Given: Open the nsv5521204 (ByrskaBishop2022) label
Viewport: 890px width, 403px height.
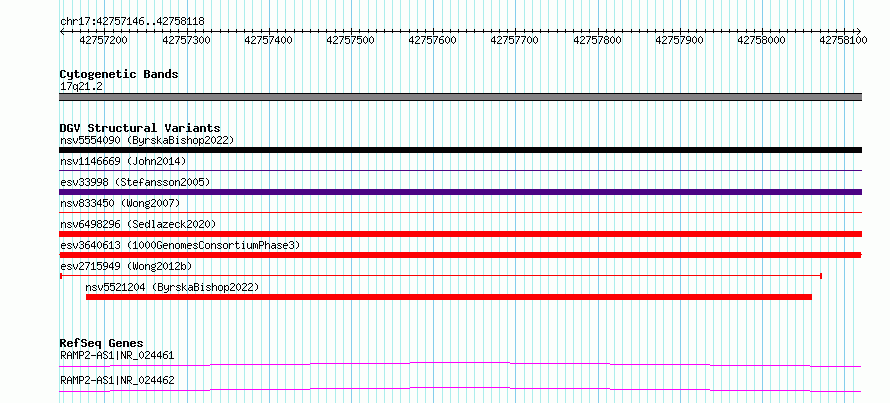Looking at the screenshot, I should (x=172, y=287).
